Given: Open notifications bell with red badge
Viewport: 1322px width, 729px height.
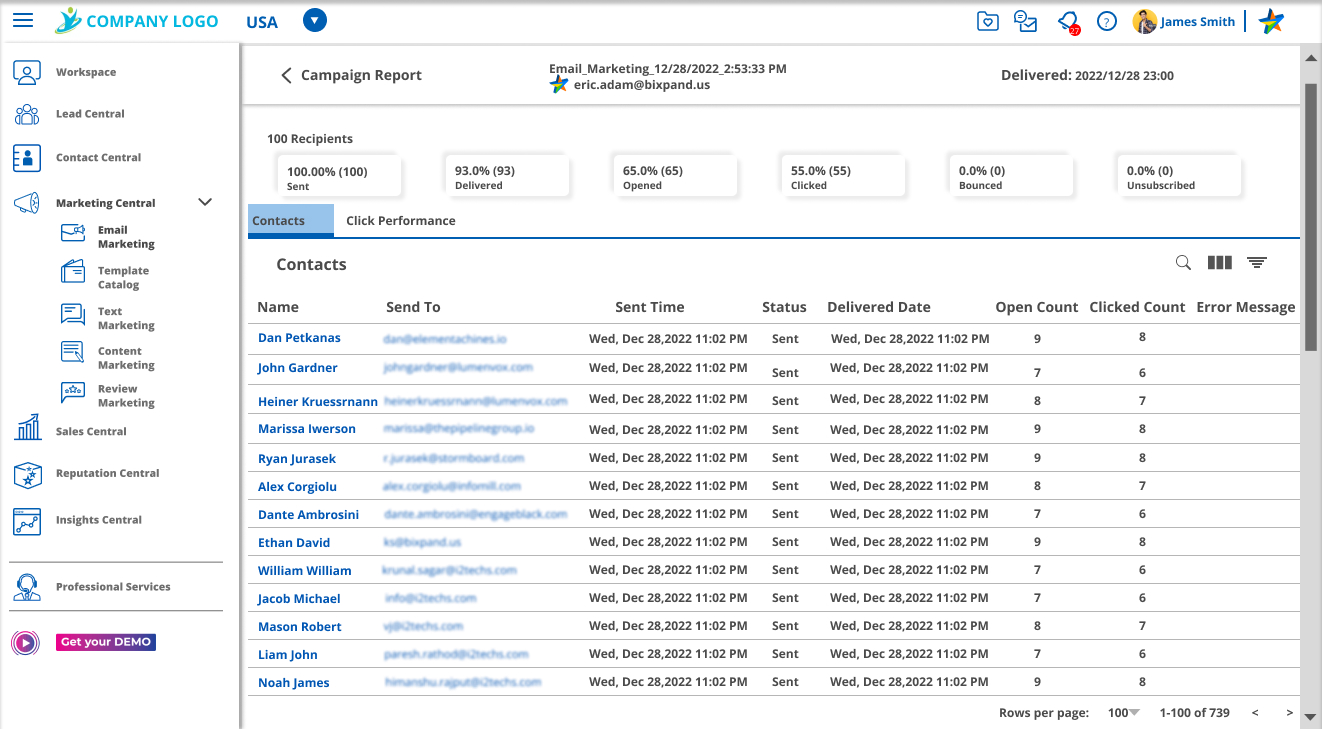Looking at the screenshot, I should click(1067, 21).
